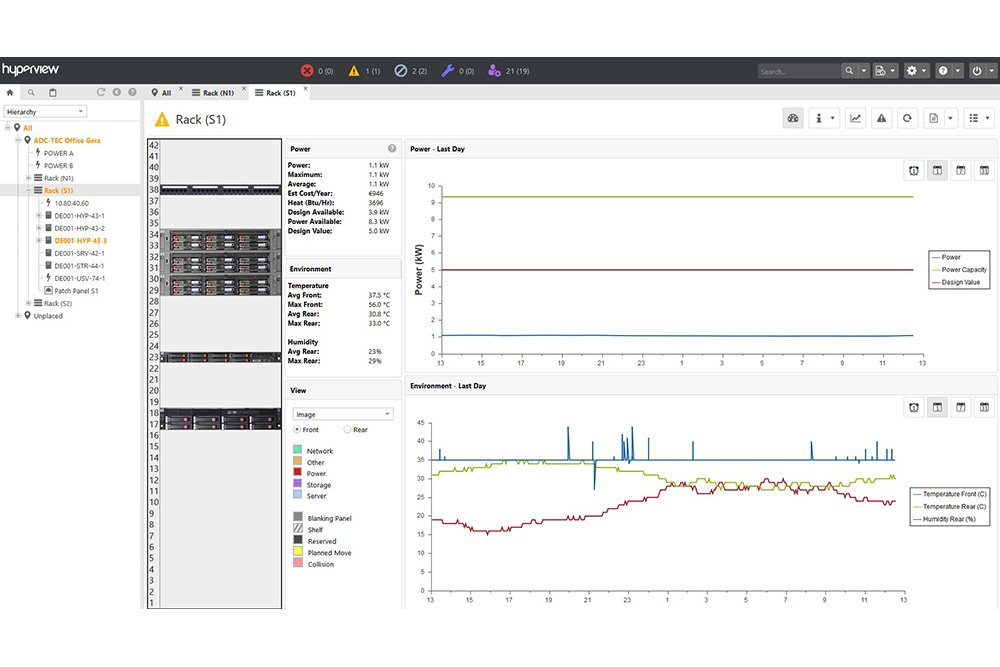Click the red critical alerts icon in the header
Viewport: 1000px width, 667px height.
(x=307, y=71)
